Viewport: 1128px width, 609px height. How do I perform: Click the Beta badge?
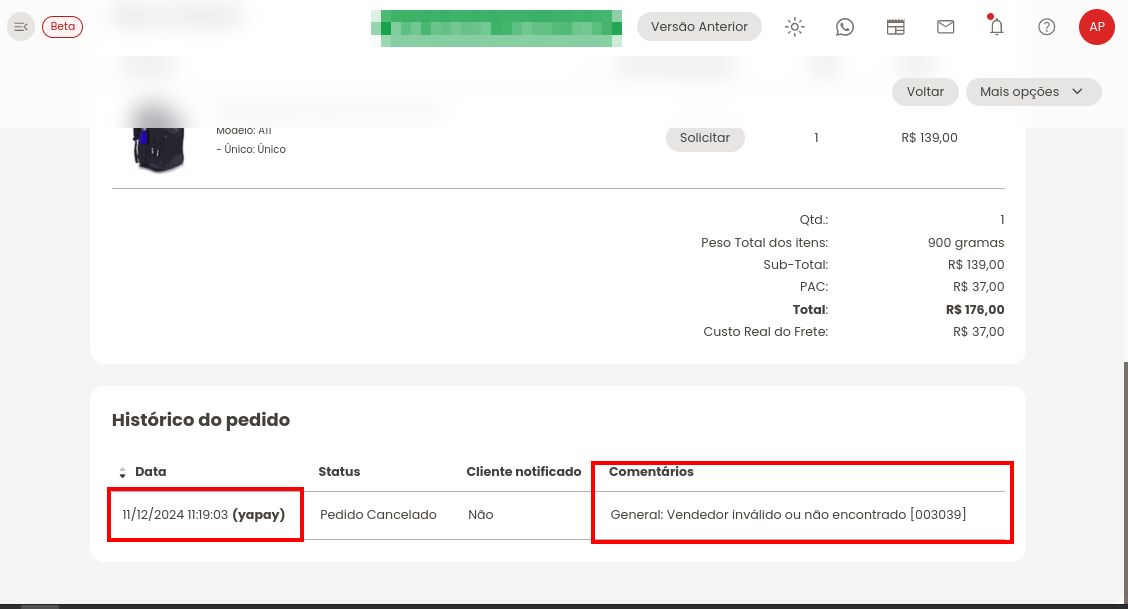coord(63,27)
